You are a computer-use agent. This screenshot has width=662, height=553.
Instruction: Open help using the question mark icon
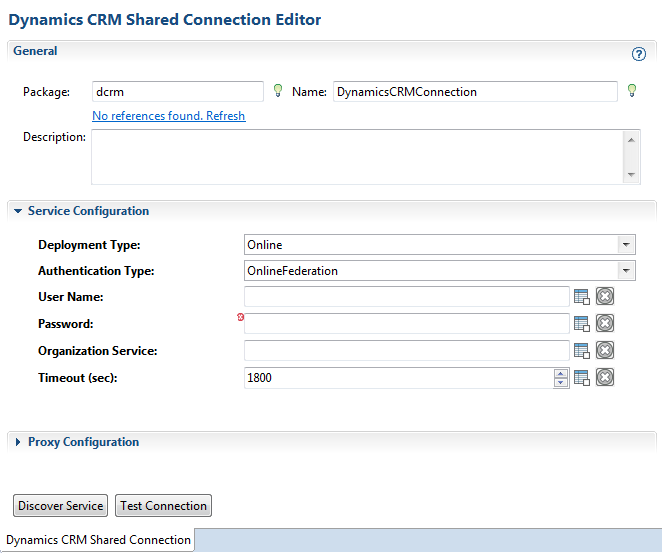click(x=639, y=55)
